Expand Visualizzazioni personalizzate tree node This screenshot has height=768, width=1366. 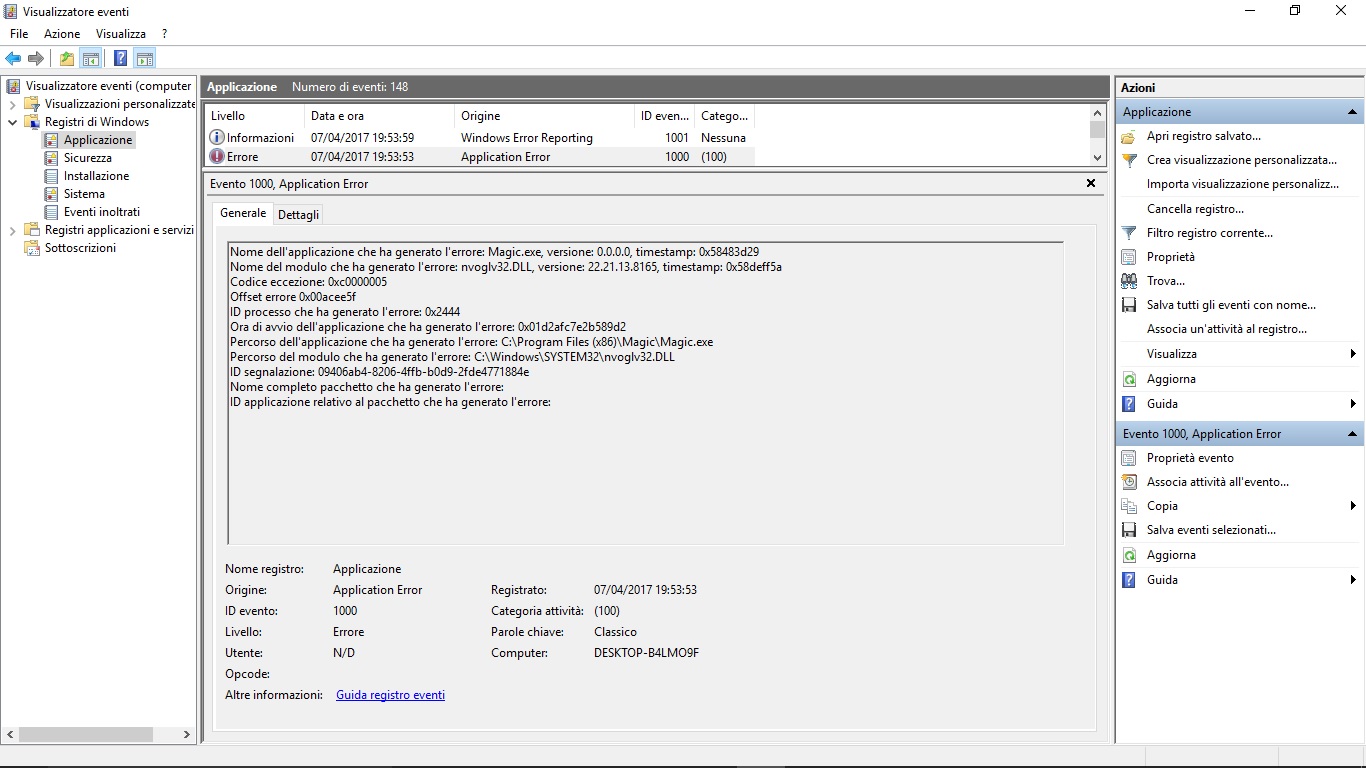click(x=12, y=104)
